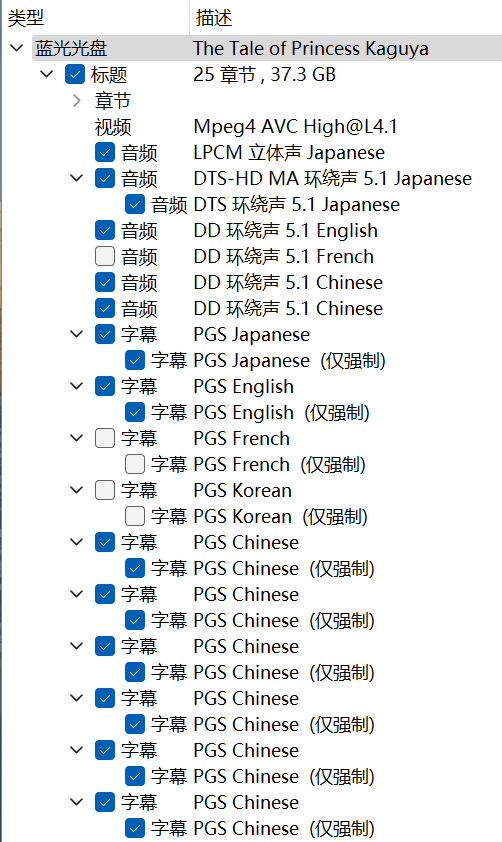The image size is (502, 842).
Task: Collapse the 标题 title node
Action: (47, 74)
